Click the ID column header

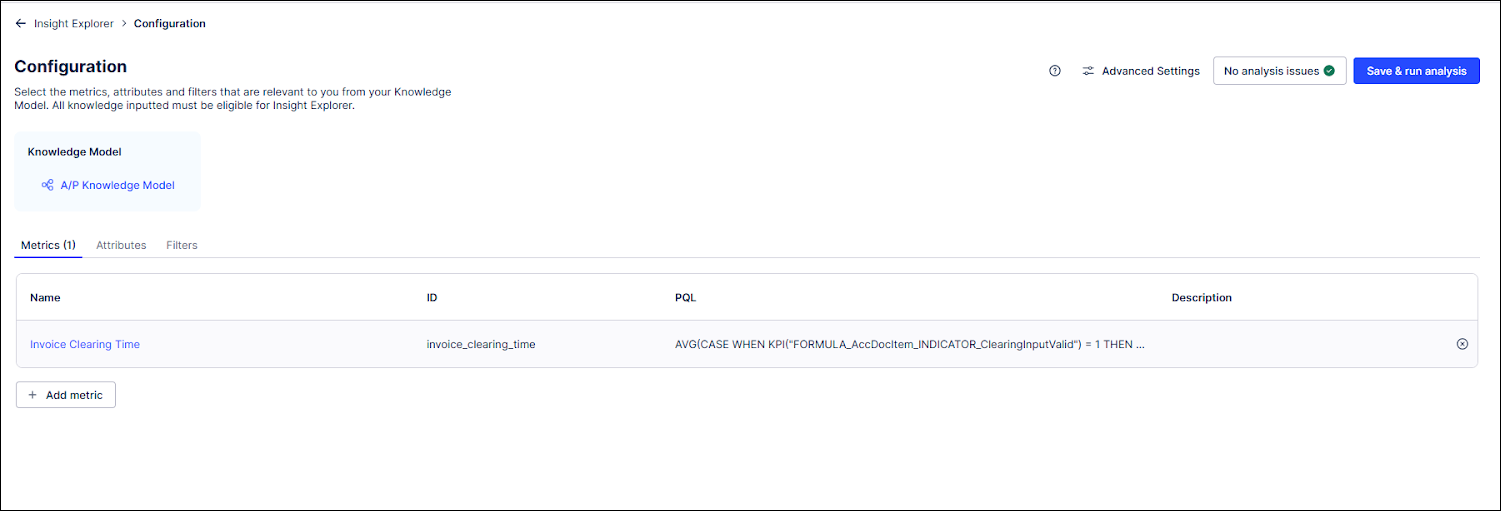tap(432, 298)
